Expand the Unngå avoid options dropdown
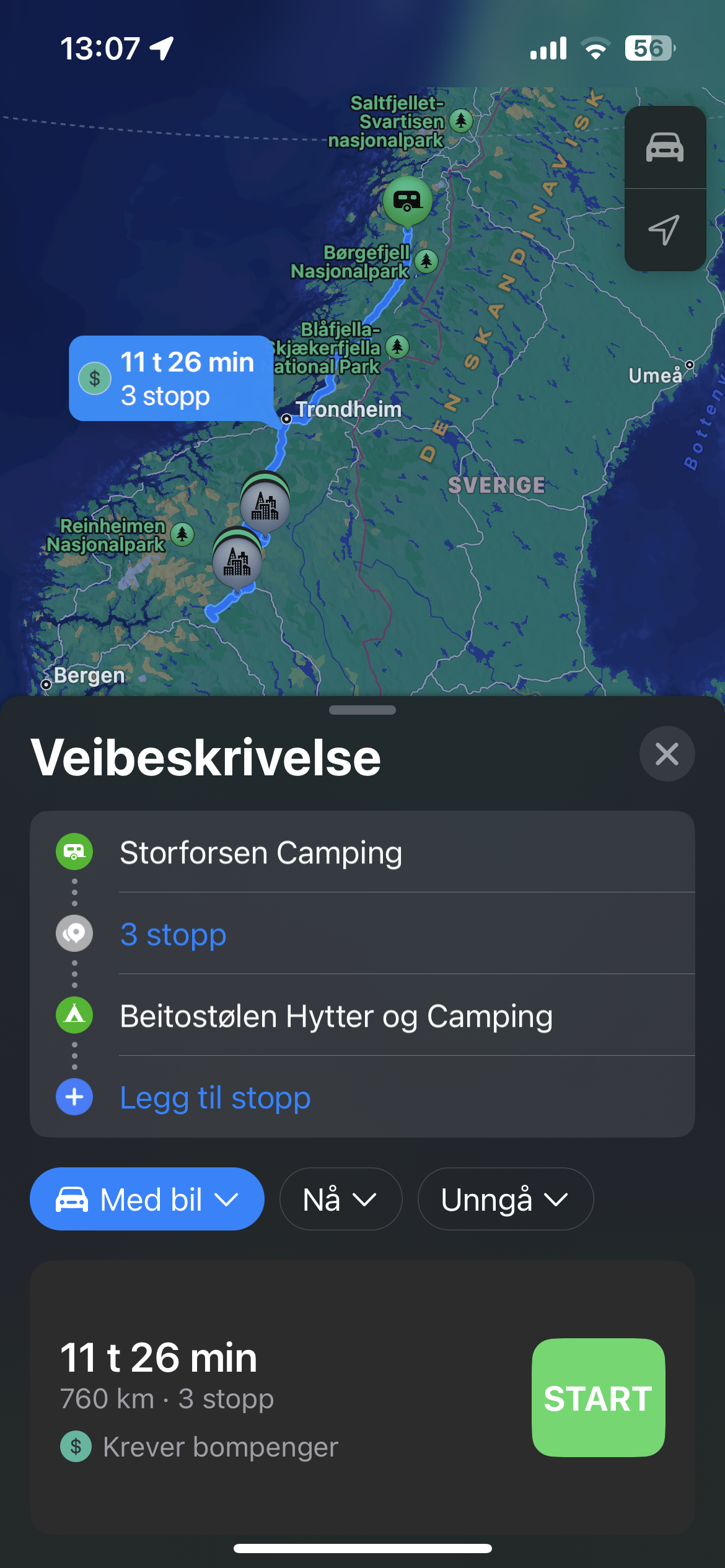This screenshot has width=725, height=1568. coord(506,1199)
